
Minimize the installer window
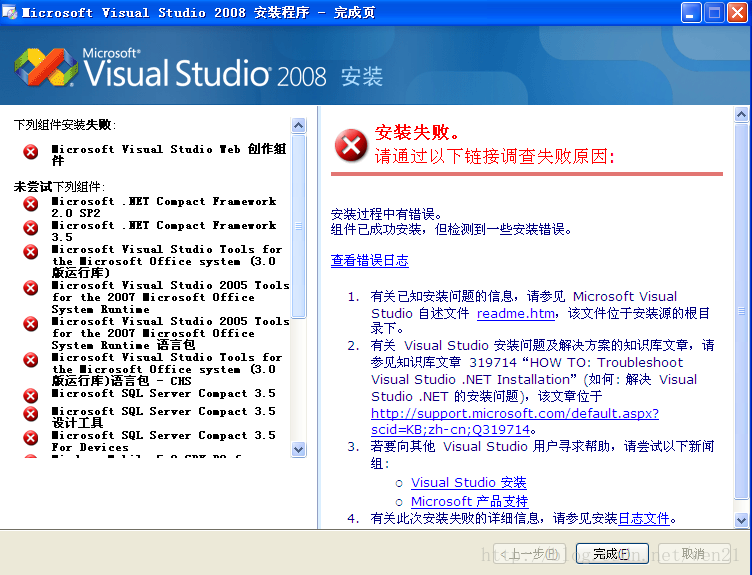[x=691, y=12]
